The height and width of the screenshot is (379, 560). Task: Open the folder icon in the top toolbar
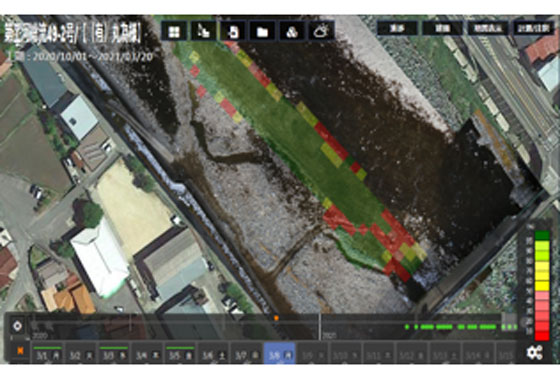click(x=262, y=31)
